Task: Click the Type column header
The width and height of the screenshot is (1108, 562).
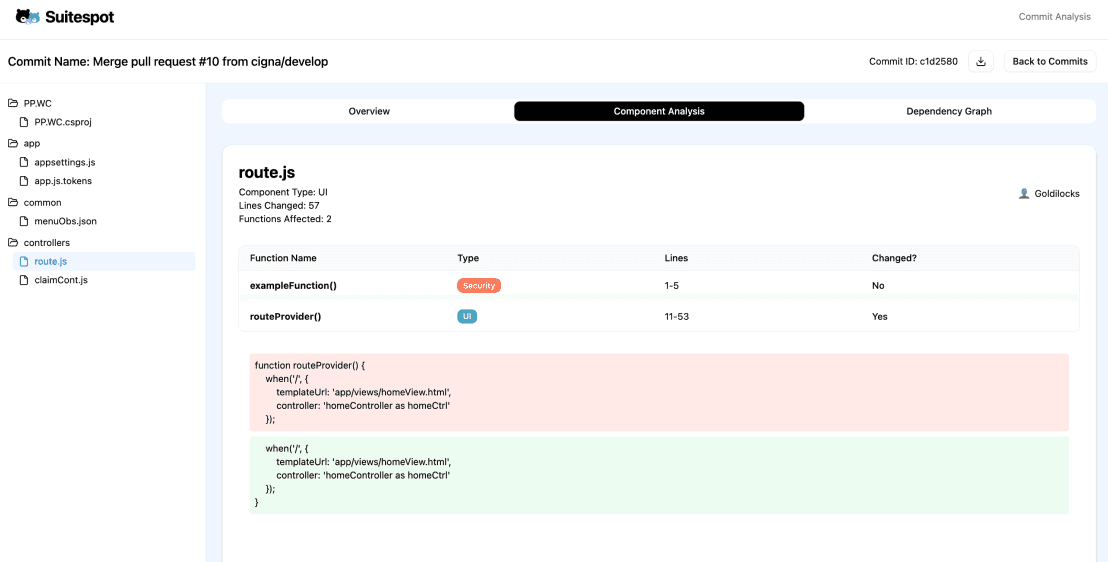Action: 468,258
